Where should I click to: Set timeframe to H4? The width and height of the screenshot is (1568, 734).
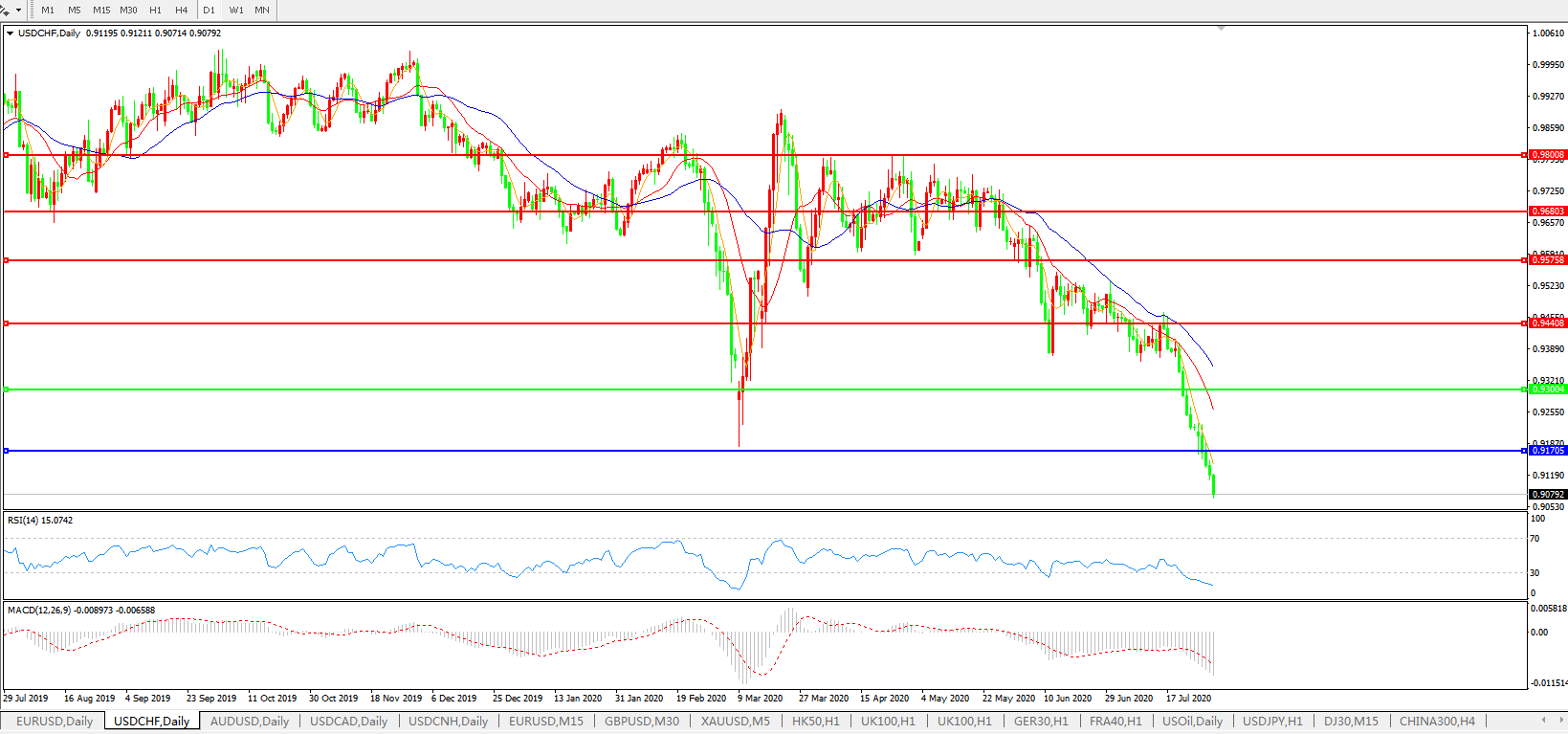[x=182, y=10]
